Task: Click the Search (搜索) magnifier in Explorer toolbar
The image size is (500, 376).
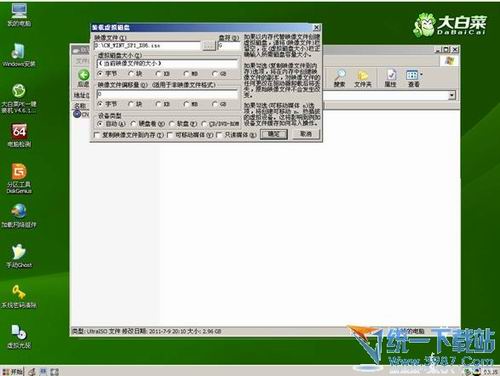Action: click(x=340, y=78)
